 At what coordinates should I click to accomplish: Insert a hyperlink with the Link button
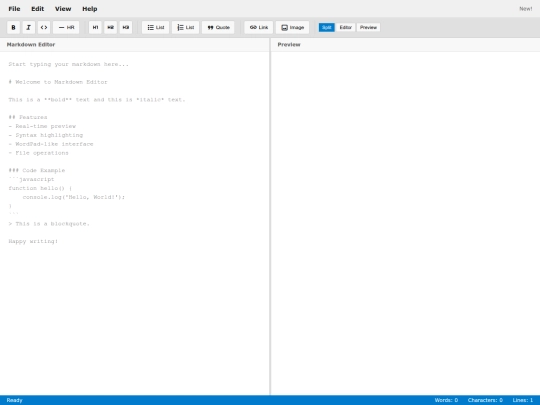tap(259, 28)
